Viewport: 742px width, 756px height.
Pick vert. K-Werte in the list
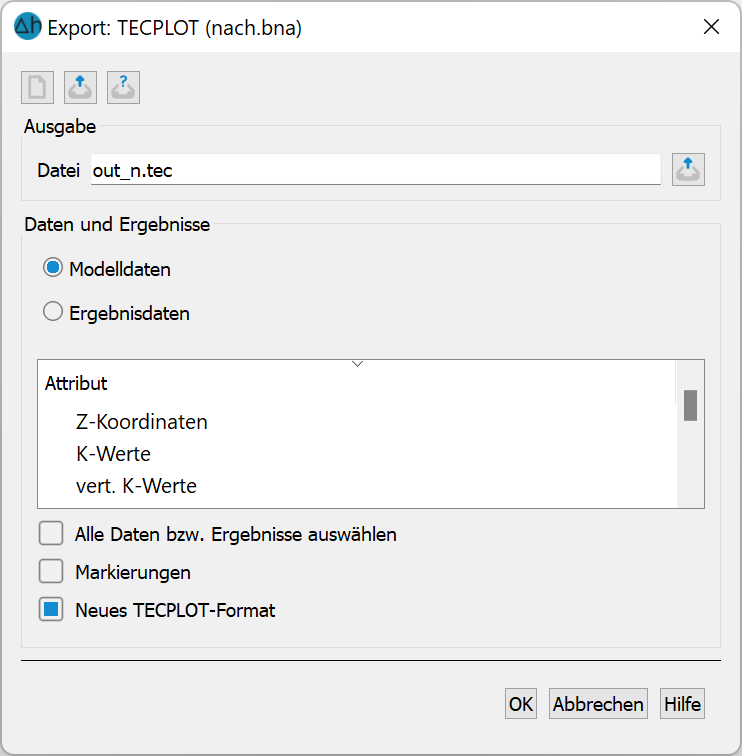coord(136,487)
